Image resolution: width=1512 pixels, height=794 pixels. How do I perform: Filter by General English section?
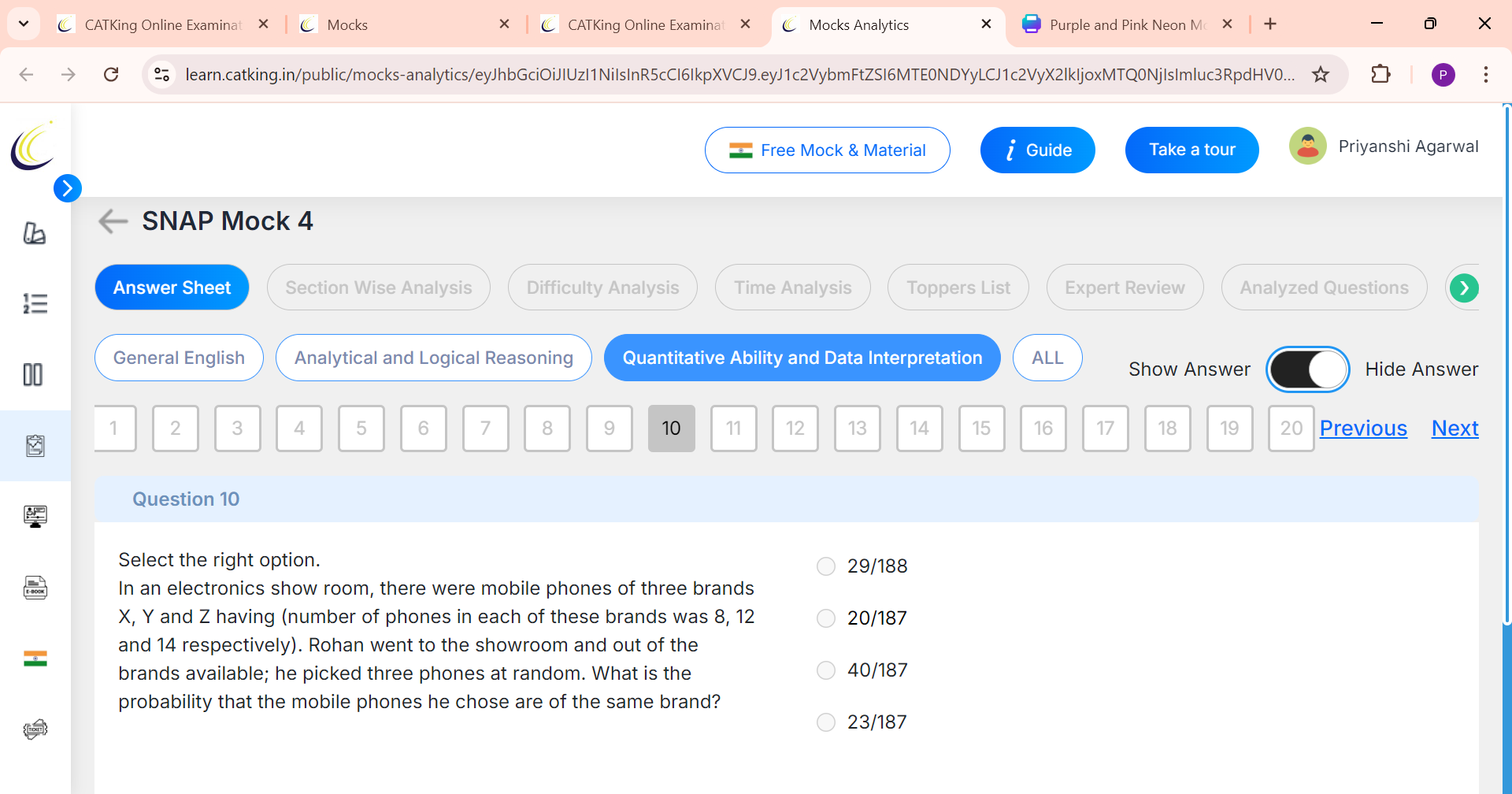pyautogui.click(x=179, y=358)
